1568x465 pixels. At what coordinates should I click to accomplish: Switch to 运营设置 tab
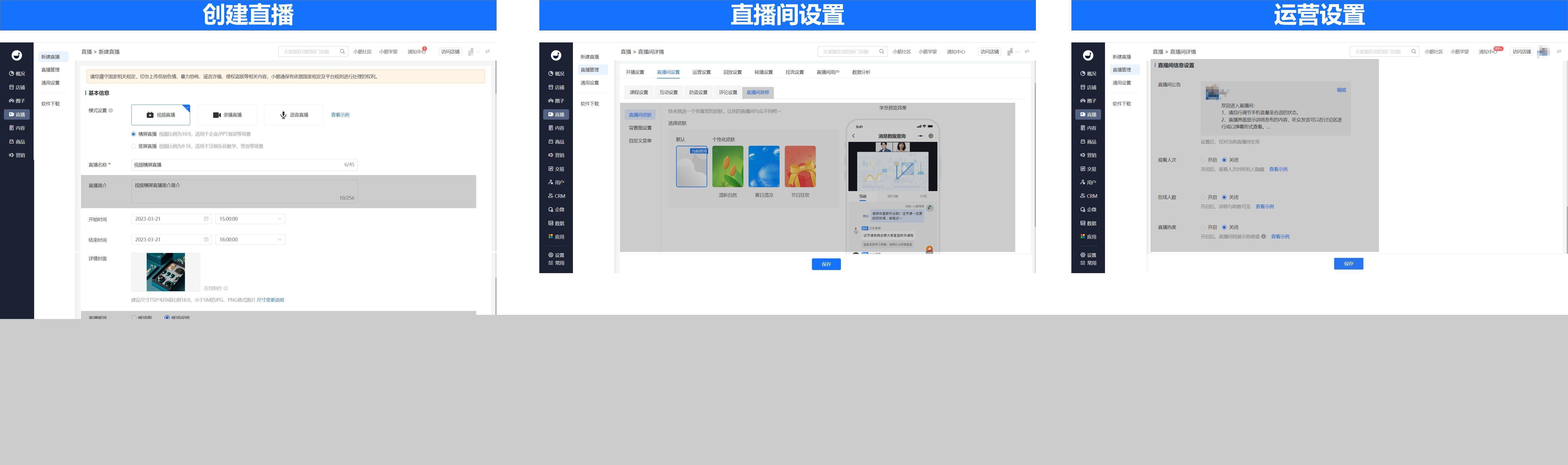701,72
